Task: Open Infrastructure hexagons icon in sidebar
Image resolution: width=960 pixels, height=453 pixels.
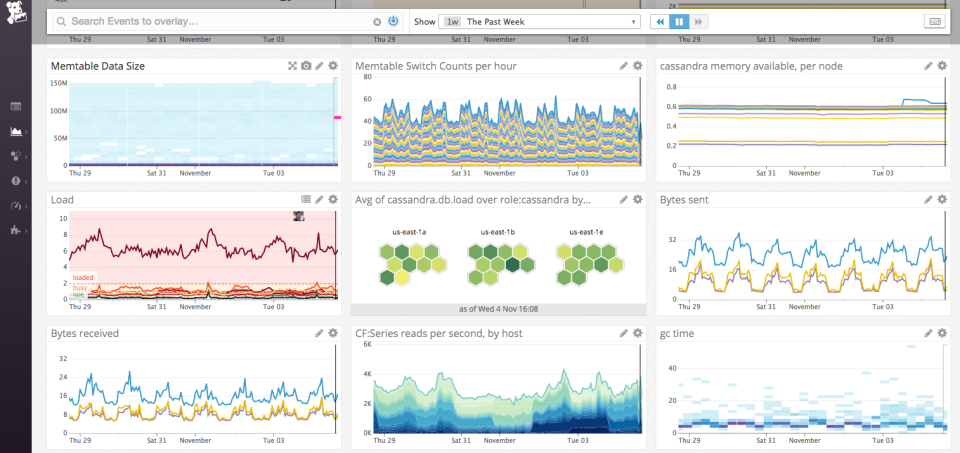Action: pos(16,156)
